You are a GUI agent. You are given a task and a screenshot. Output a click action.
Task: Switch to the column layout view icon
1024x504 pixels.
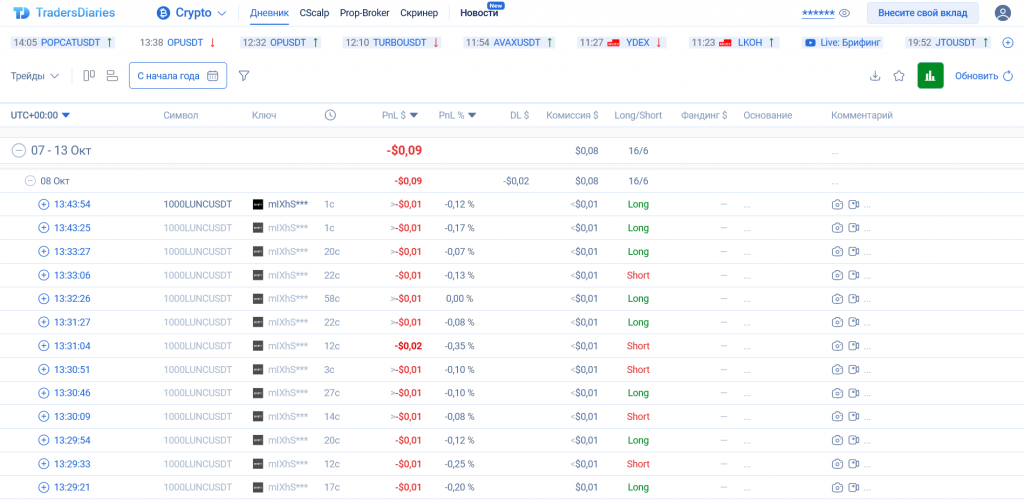pyautogui.click(x=89, y=76)
